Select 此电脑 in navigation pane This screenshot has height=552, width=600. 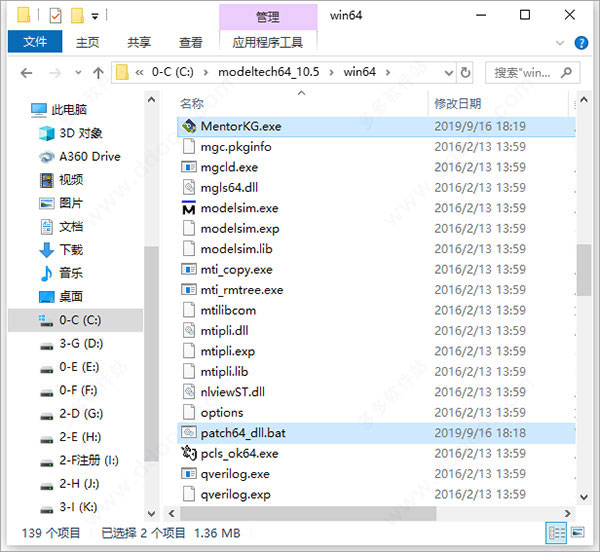[59, 110]
